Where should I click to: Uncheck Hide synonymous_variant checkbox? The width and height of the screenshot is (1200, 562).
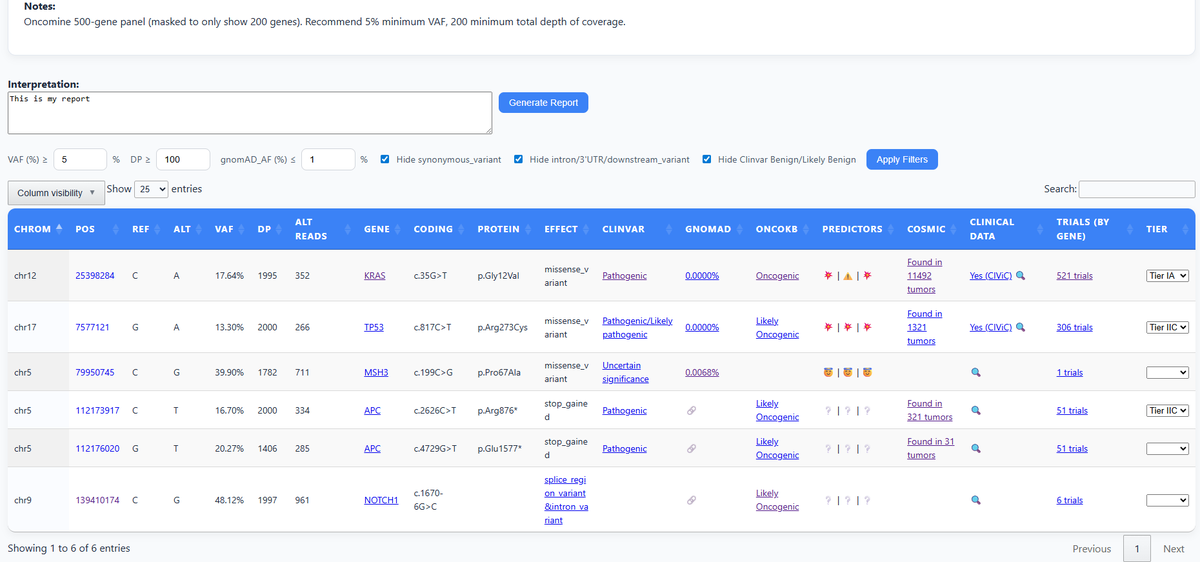[x=386, y=159]
